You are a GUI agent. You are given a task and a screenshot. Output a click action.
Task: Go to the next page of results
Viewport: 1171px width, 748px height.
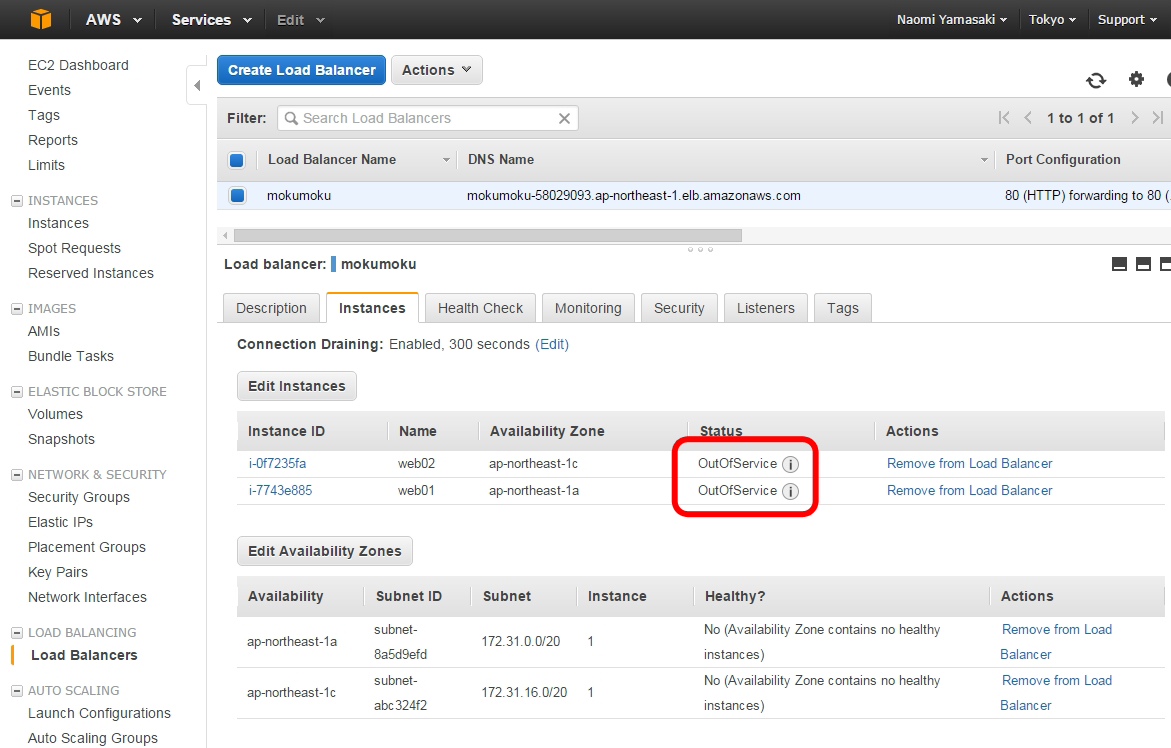pyautogui.click(x=1134, y=118)
